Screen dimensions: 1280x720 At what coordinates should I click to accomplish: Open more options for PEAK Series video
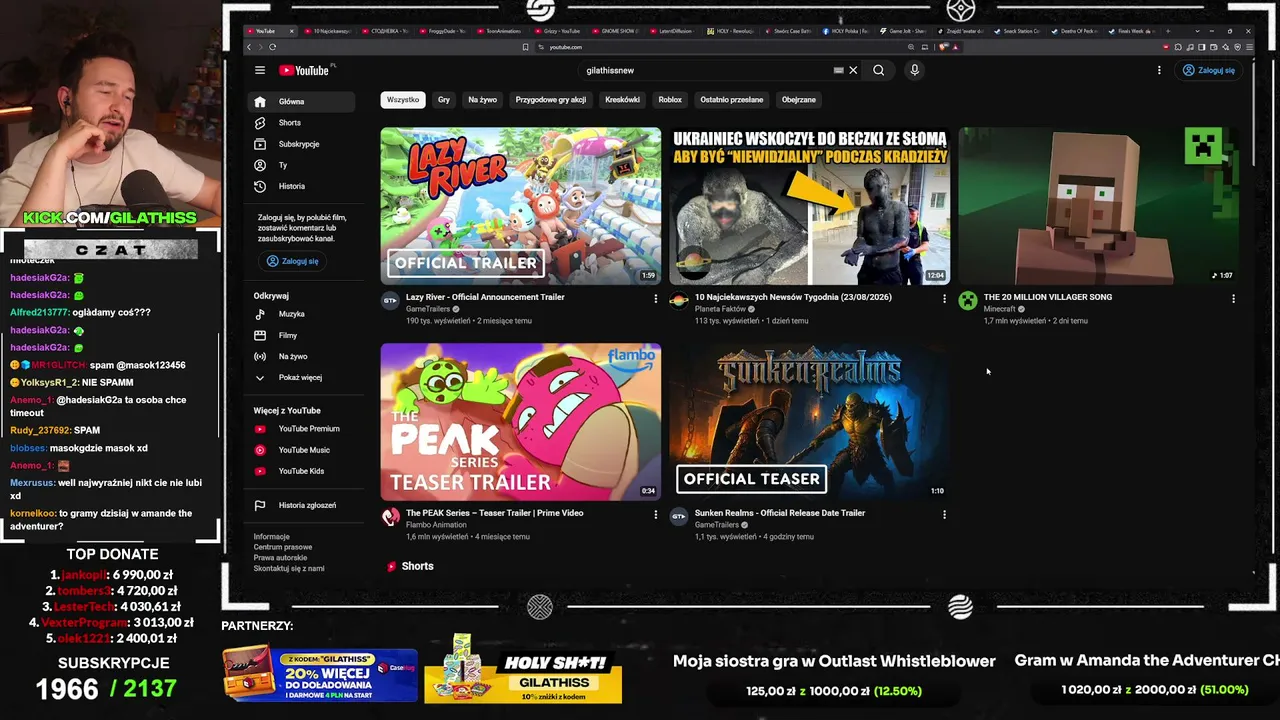656,514
